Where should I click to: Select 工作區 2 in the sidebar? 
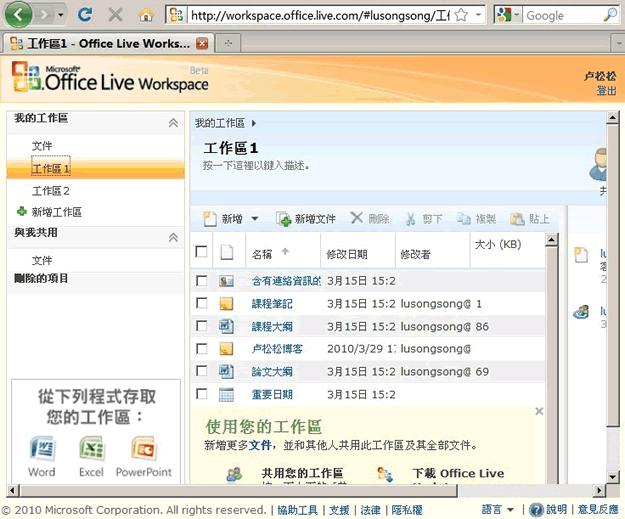(51, 191)
